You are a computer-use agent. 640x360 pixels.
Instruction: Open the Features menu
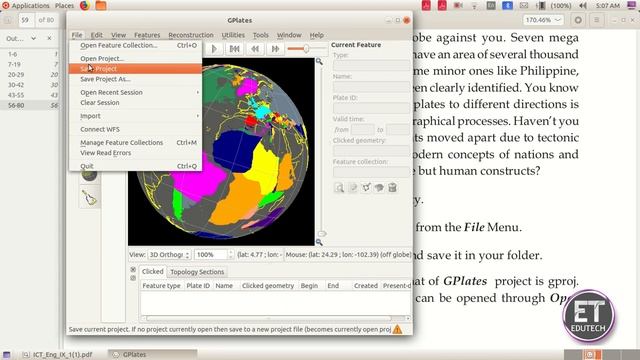pyautogui.click(x=147, y=35)
